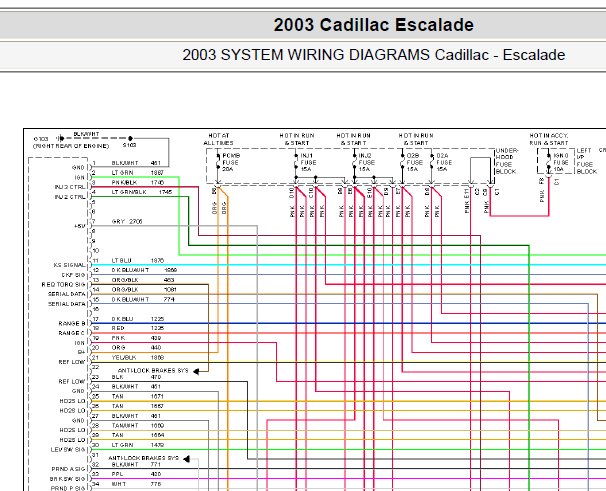Click the LEFT I/P FUSE BLOCK label

point(587,161)
